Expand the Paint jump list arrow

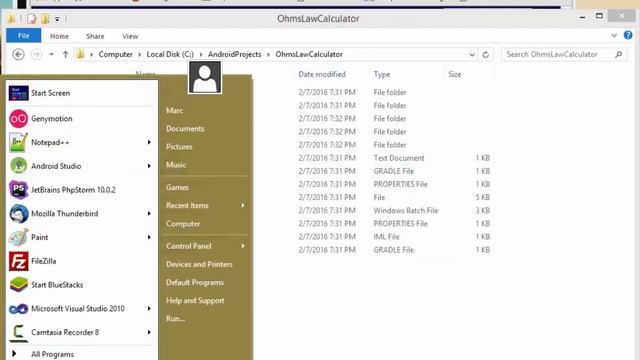pos(149,237)
